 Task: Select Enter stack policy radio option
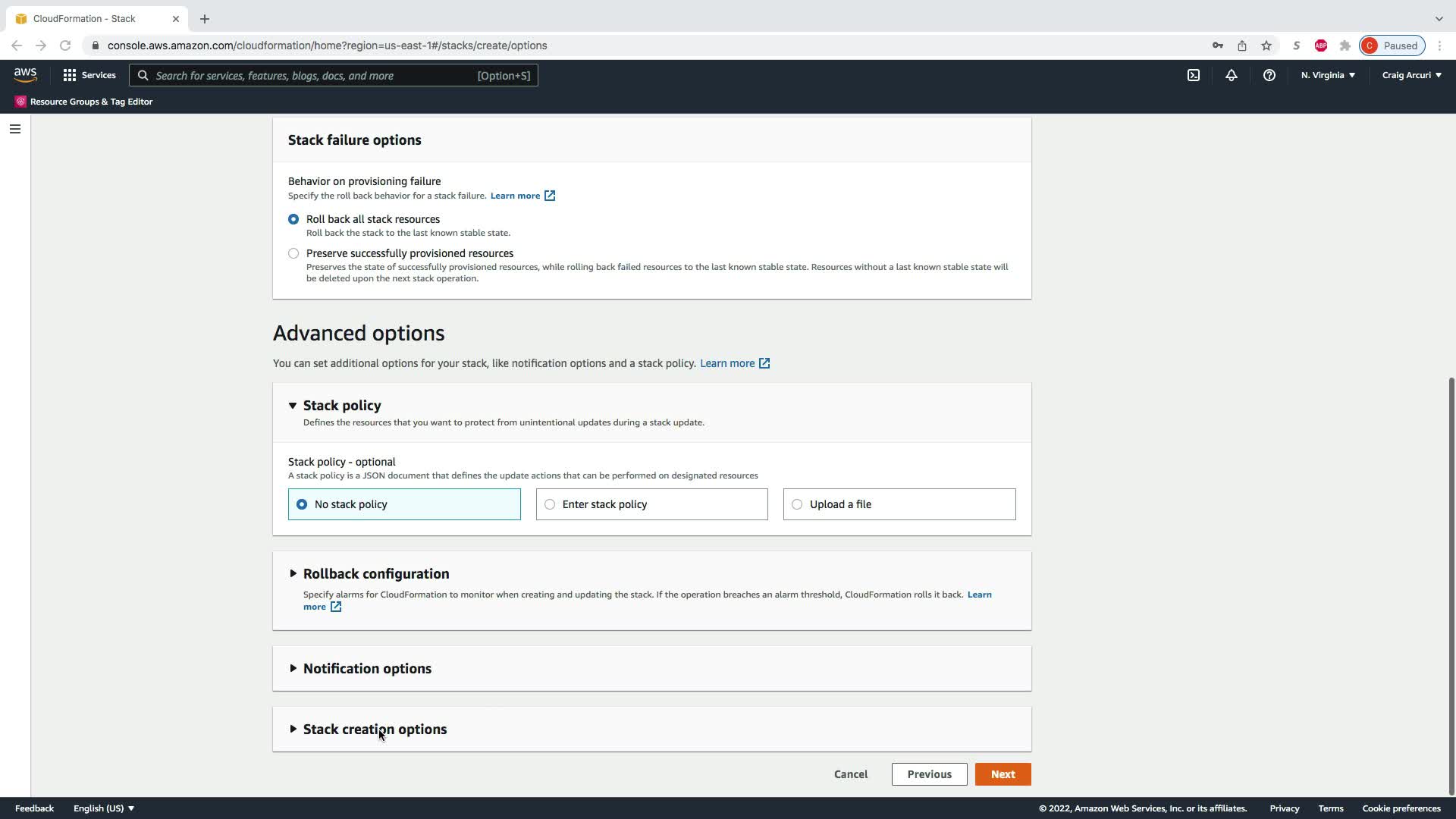[550, 504]
